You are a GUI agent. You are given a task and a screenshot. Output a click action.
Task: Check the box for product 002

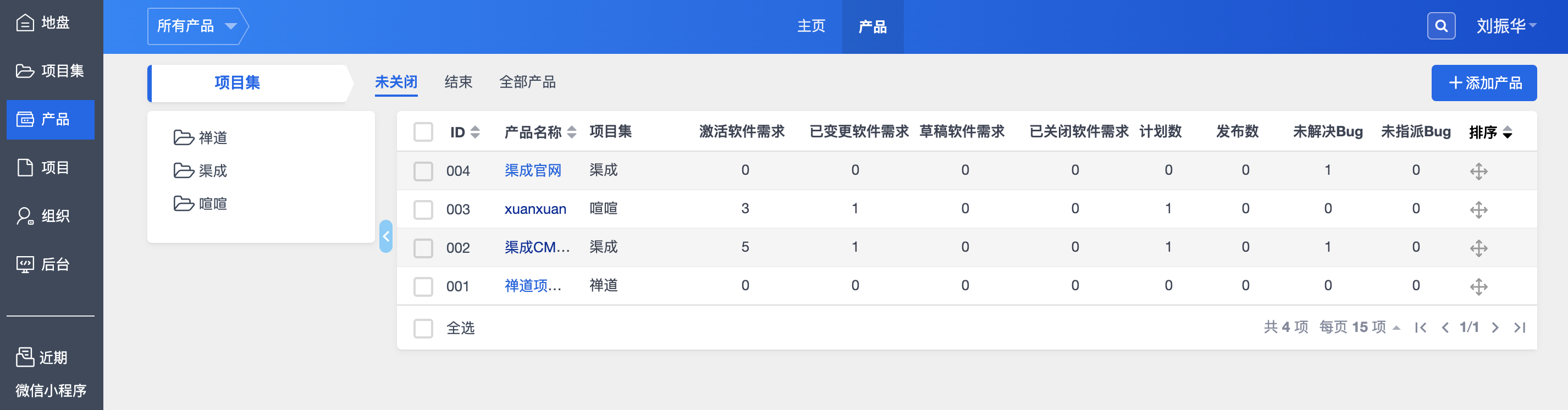click(423, 248)
